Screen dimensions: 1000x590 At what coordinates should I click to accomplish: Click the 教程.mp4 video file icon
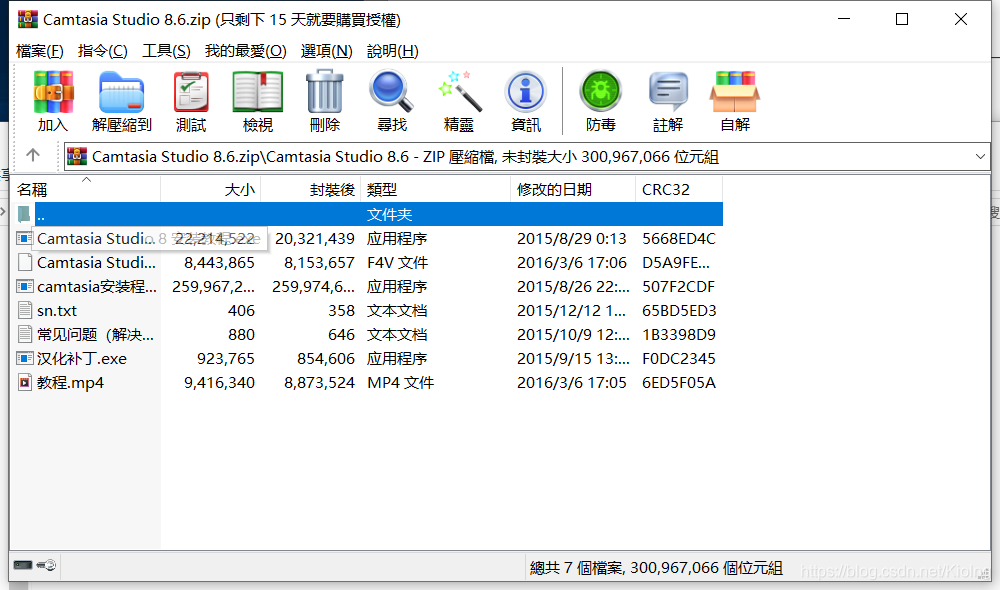(x=24, y=383)
